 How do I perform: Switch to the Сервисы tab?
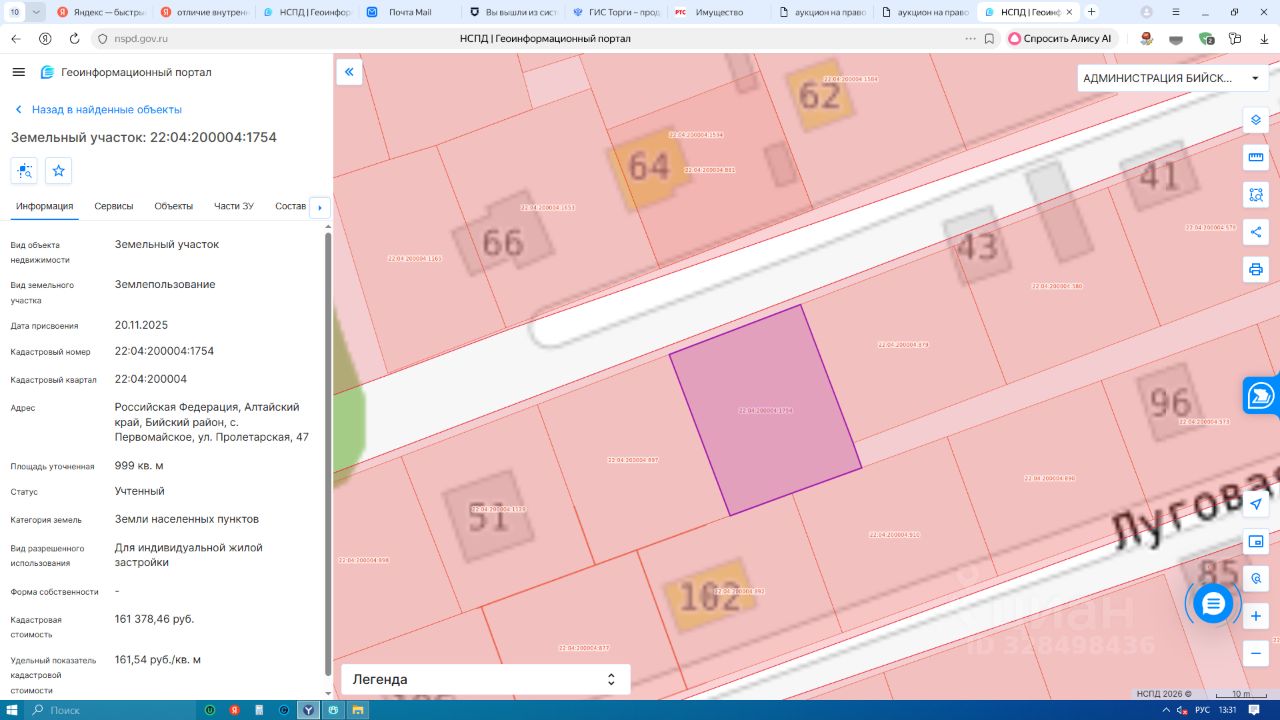tap(114, 206)
